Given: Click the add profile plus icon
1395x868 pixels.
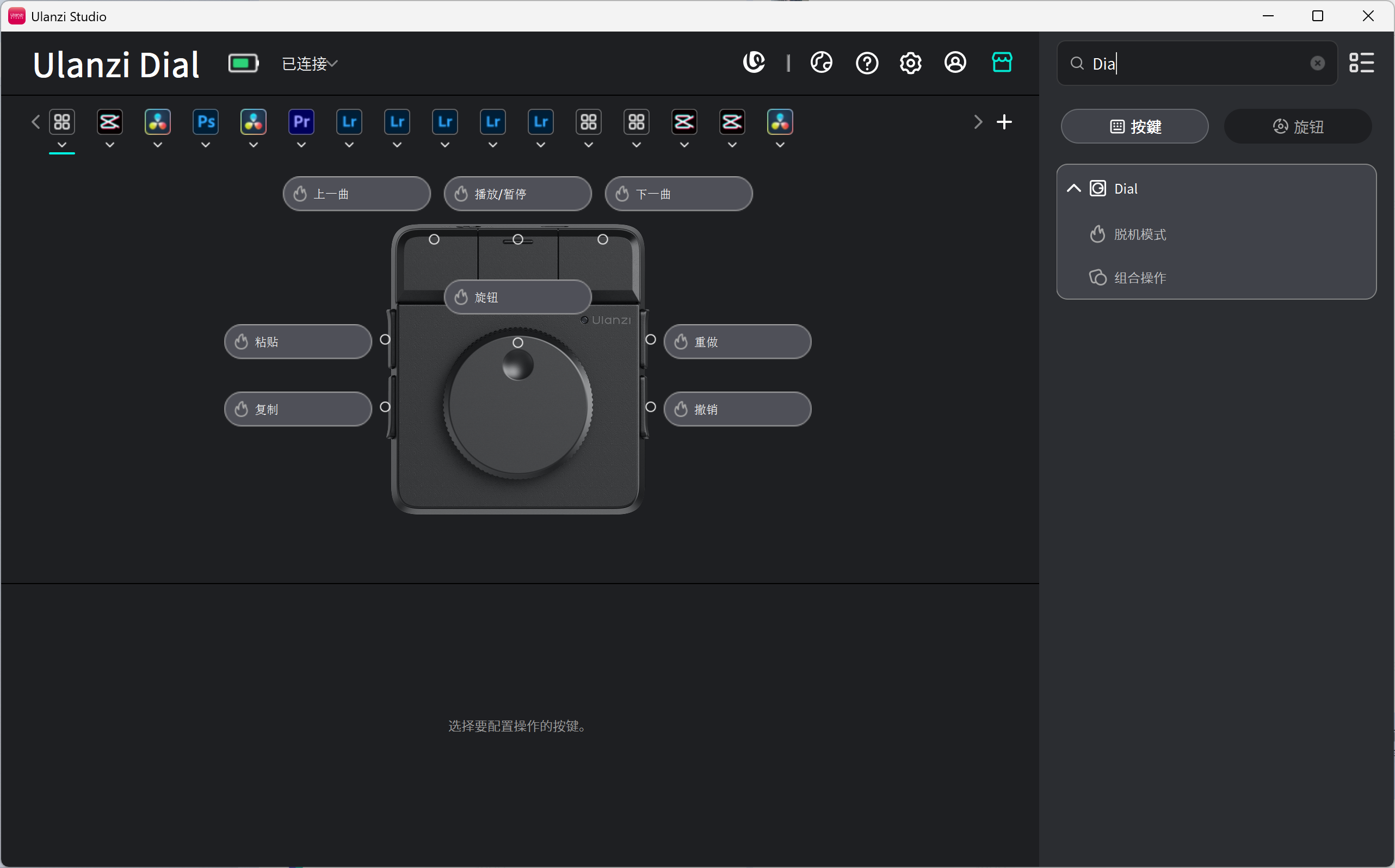Looking at the screenshot, I should coord(1004,122).
